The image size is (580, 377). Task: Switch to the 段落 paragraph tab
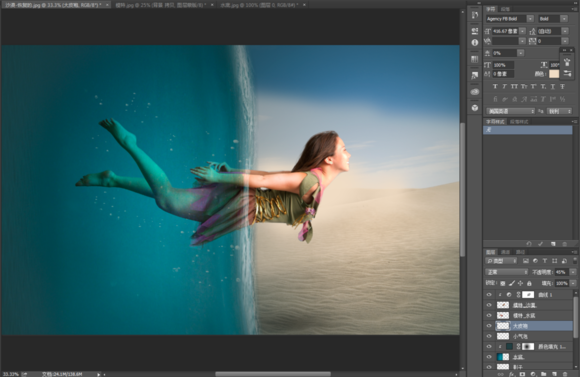(506, 9)
